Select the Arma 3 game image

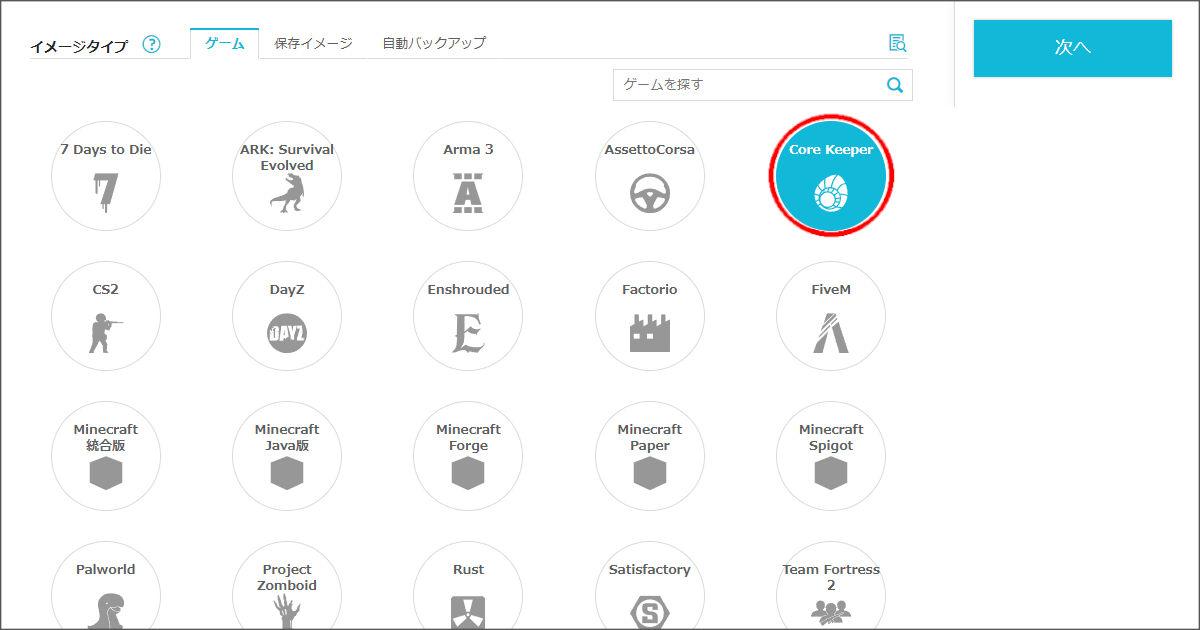(x=468, y=176)
